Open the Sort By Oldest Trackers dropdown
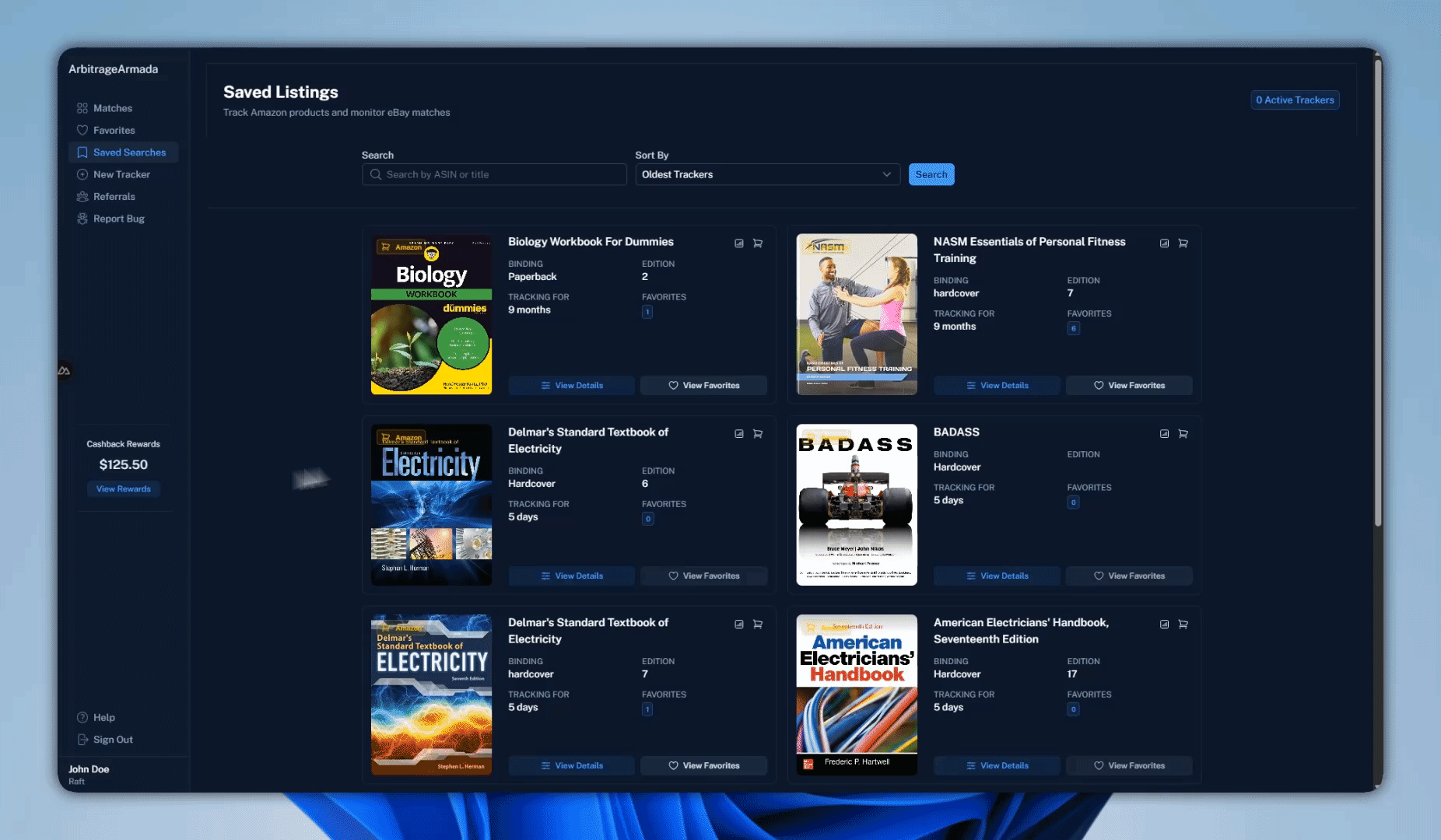Image resolution: width=1441 pixels, height=840 pixels. click(767, 174)
